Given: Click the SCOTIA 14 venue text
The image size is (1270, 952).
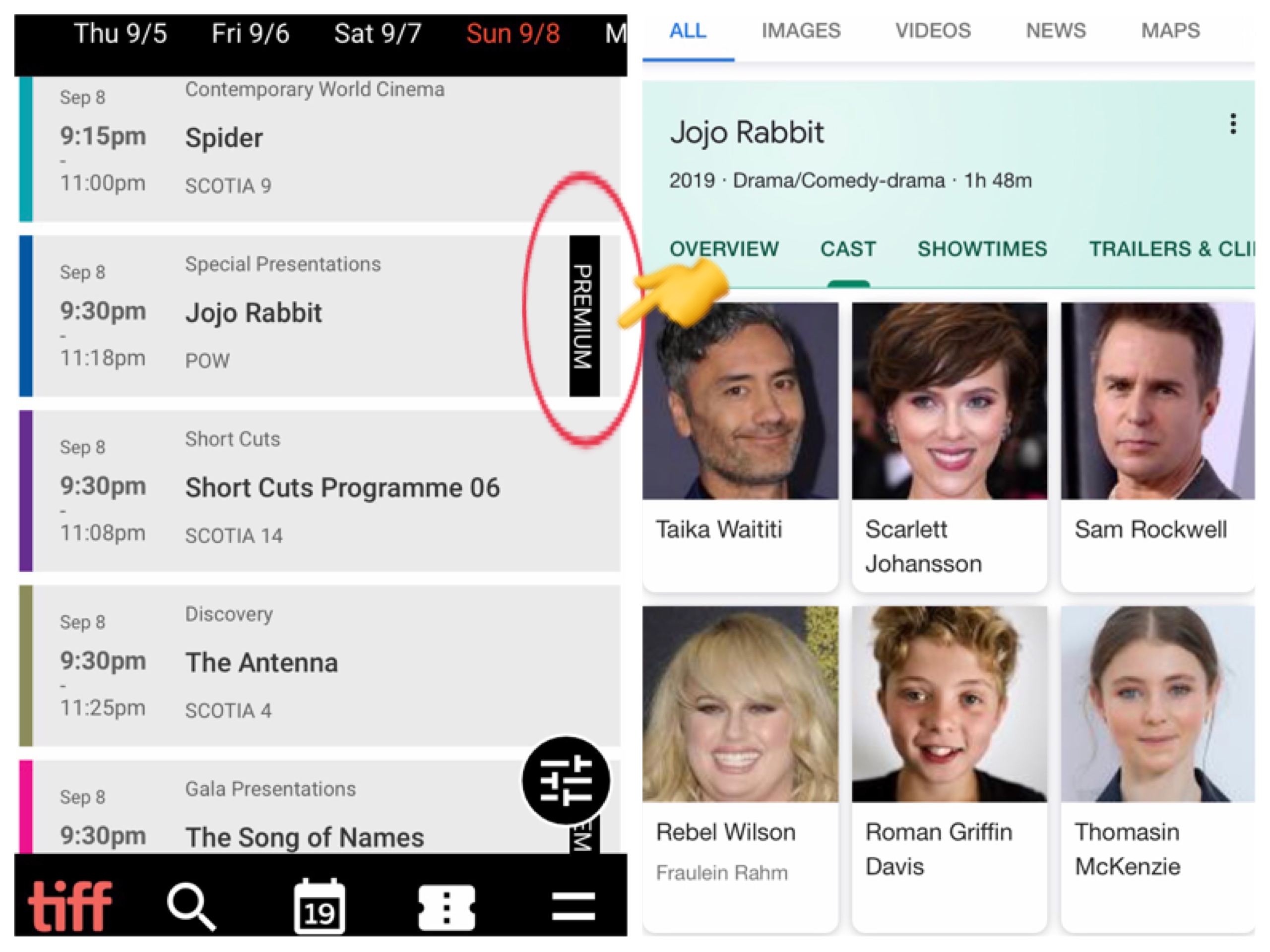Looking at the screenshot, I should pos(234,536).
